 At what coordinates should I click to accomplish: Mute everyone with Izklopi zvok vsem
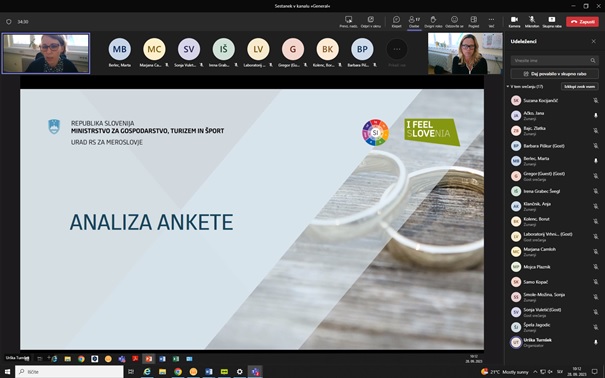[x=579, y=87]
